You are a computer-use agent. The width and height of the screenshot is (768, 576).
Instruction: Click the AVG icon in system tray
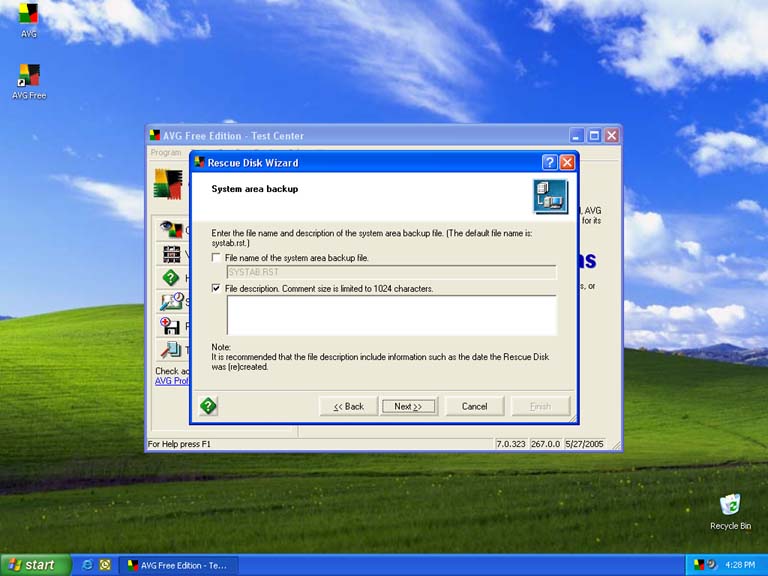(698, 565)
